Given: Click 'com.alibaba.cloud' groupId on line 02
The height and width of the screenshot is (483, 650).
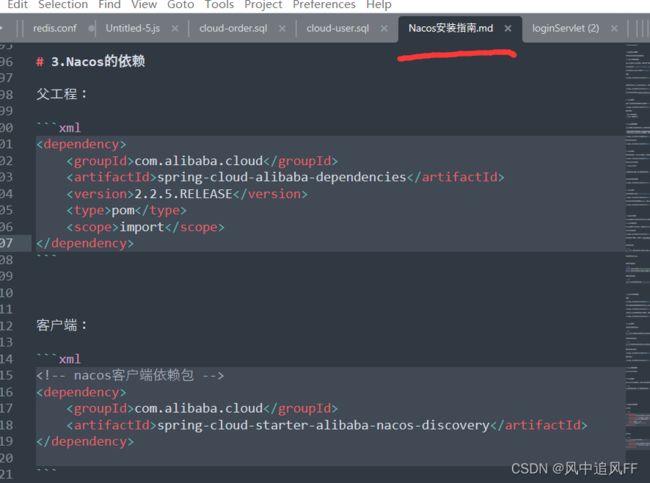Looking at the screenshot, I should [199, 161].
